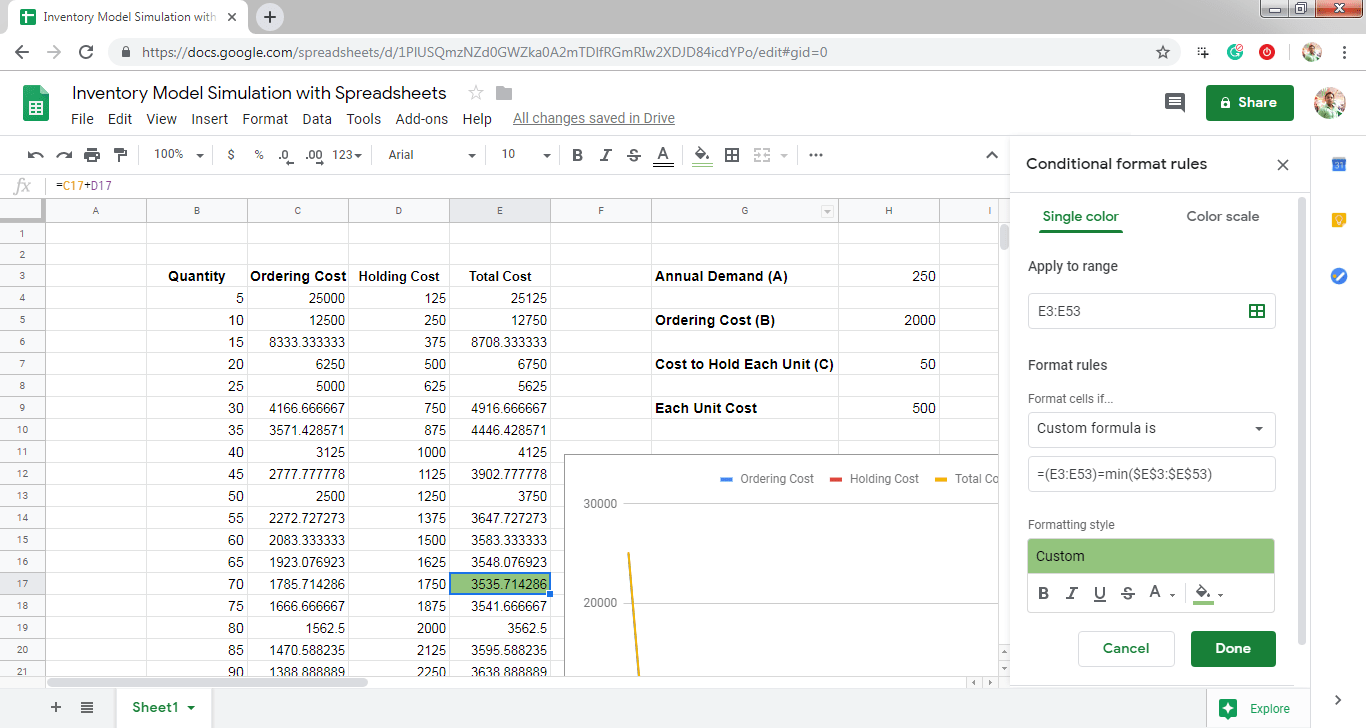Add a new sheet with plus button
This screenshot has width=1366, height=728.
coord(56,707)
